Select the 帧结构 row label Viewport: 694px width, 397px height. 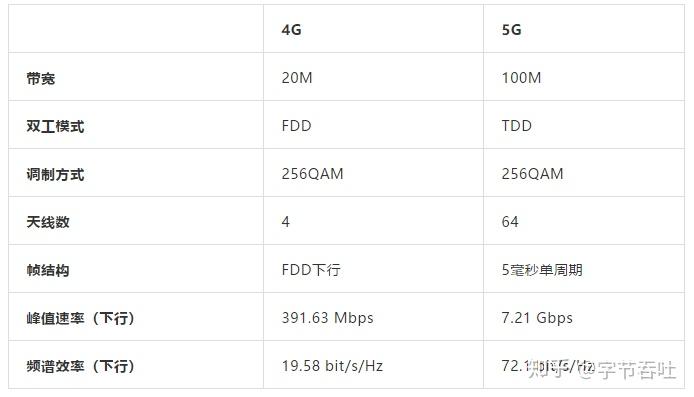point(48,270)
